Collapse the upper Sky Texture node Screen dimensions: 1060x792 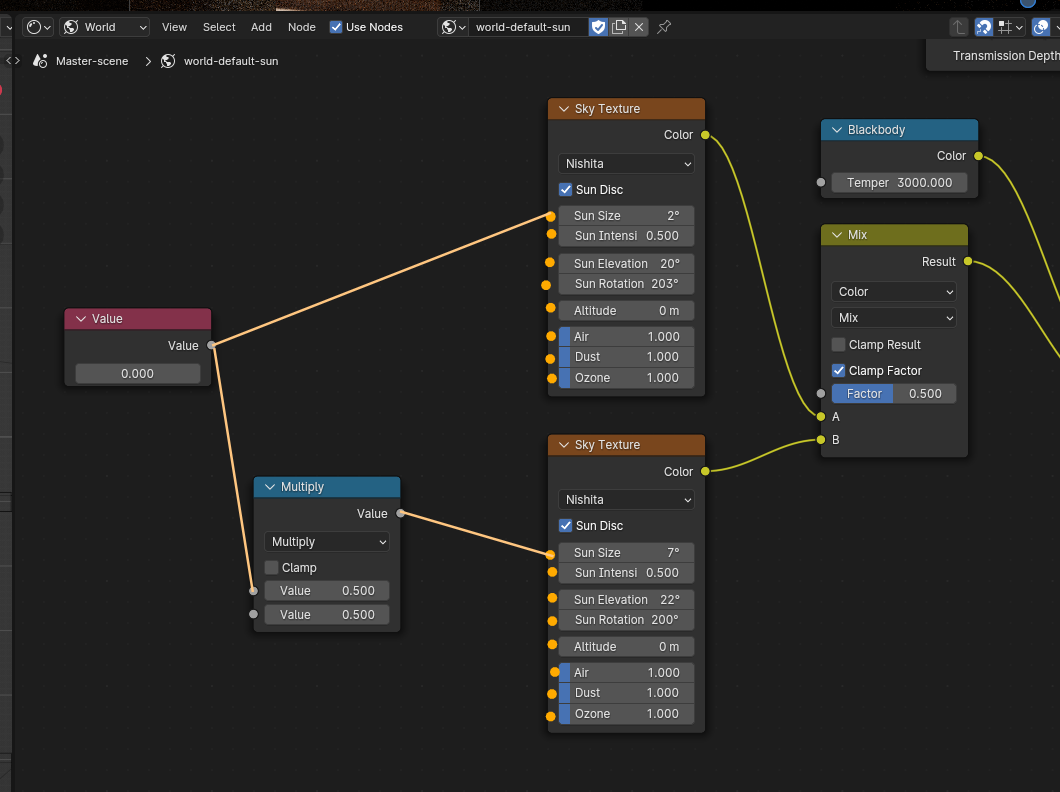(564, 109)
